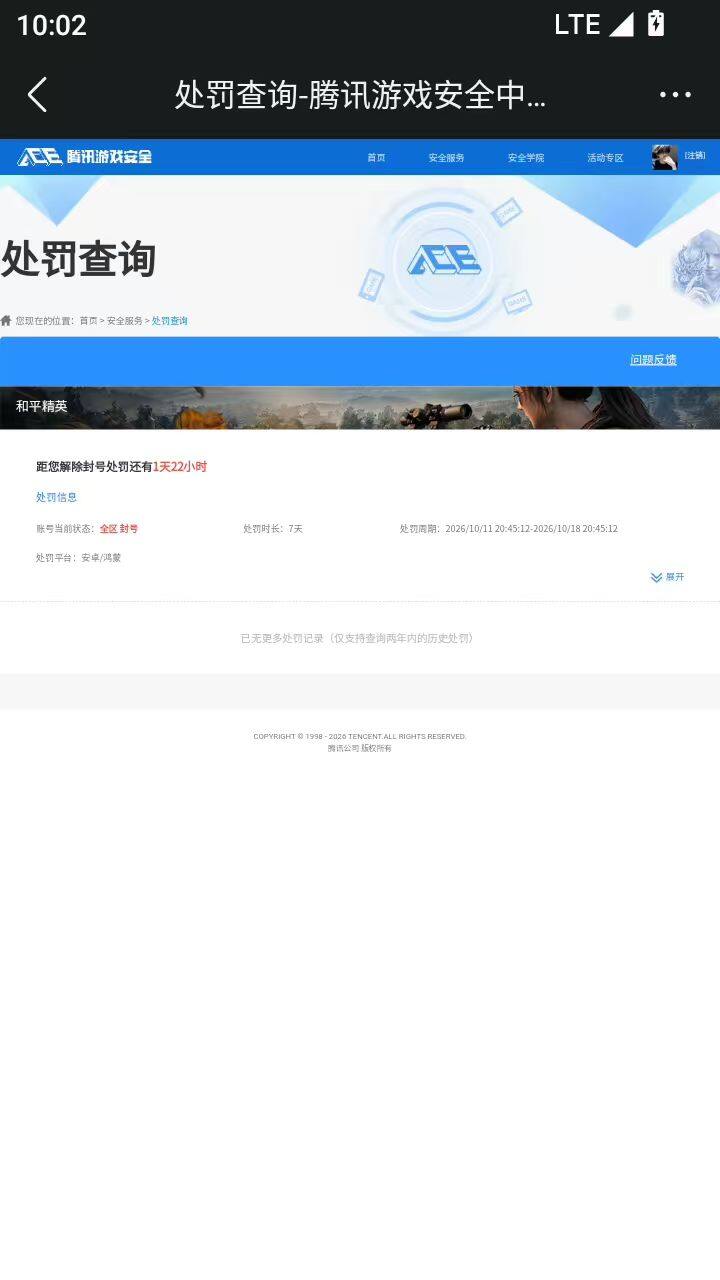Click the ACE 腾讯游戏安全 logo
The height and width of the screenshot is (1280, 720).
pos(85,157)
